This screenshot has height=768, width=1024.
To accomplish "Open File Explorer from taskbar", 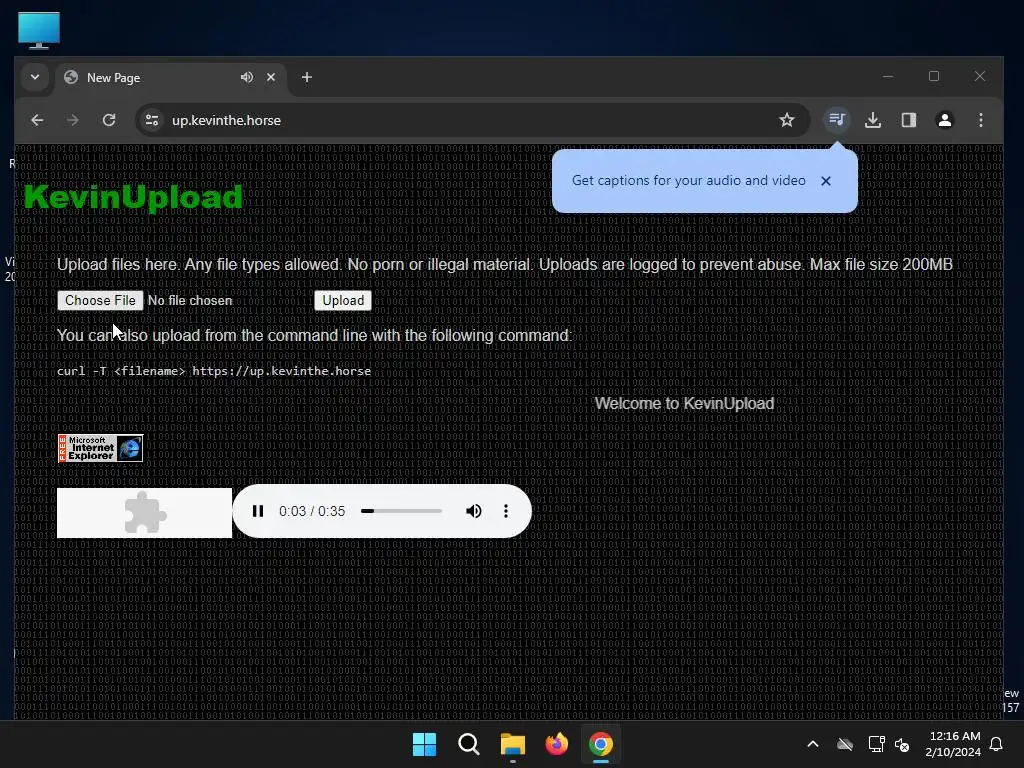I will (513, 744).
